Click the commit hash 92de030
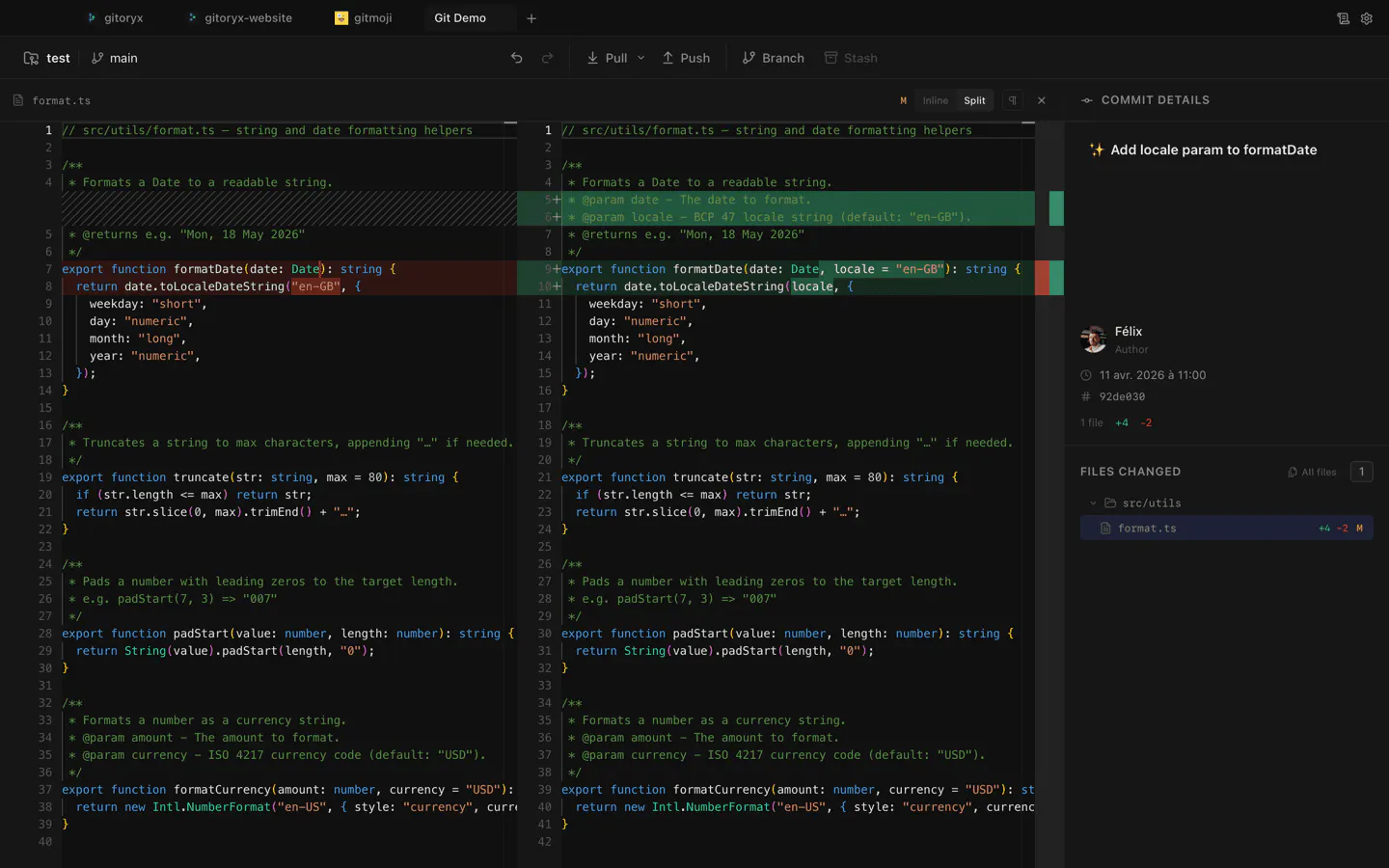 [1122, 396]
